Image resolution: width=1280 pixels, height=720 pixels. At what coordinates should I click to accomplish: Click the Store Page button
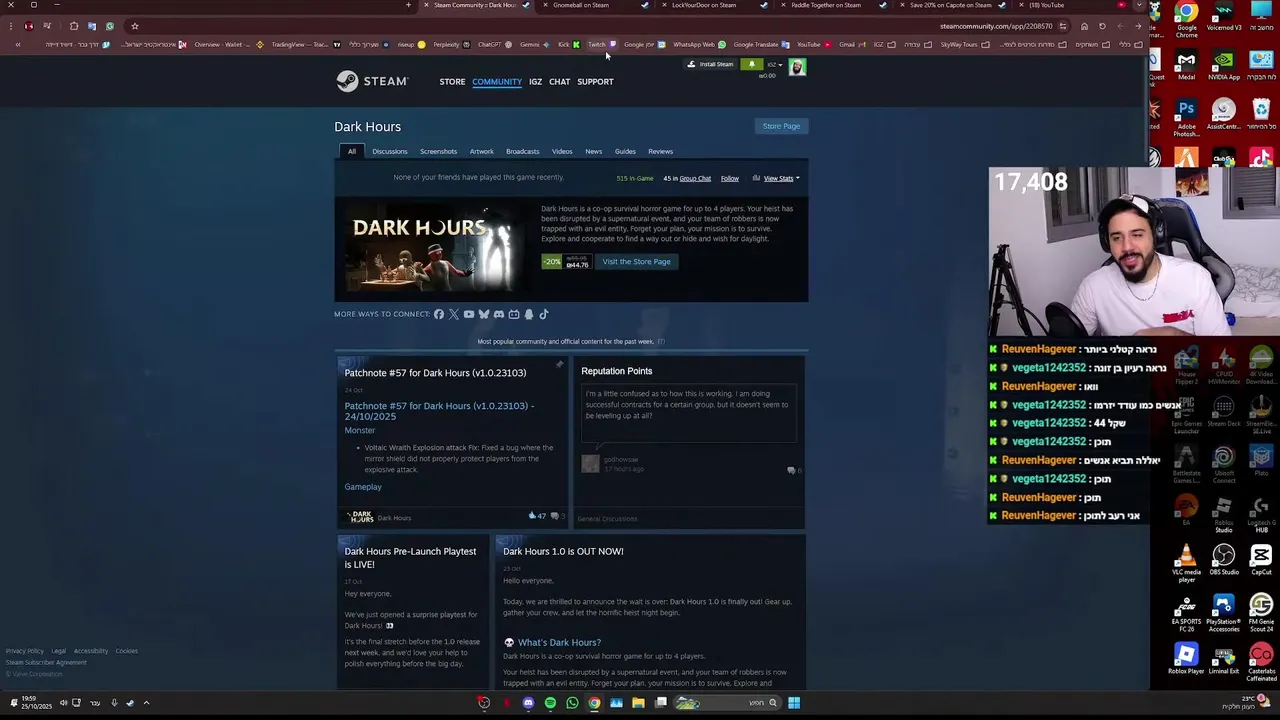[x=781, y=126]
